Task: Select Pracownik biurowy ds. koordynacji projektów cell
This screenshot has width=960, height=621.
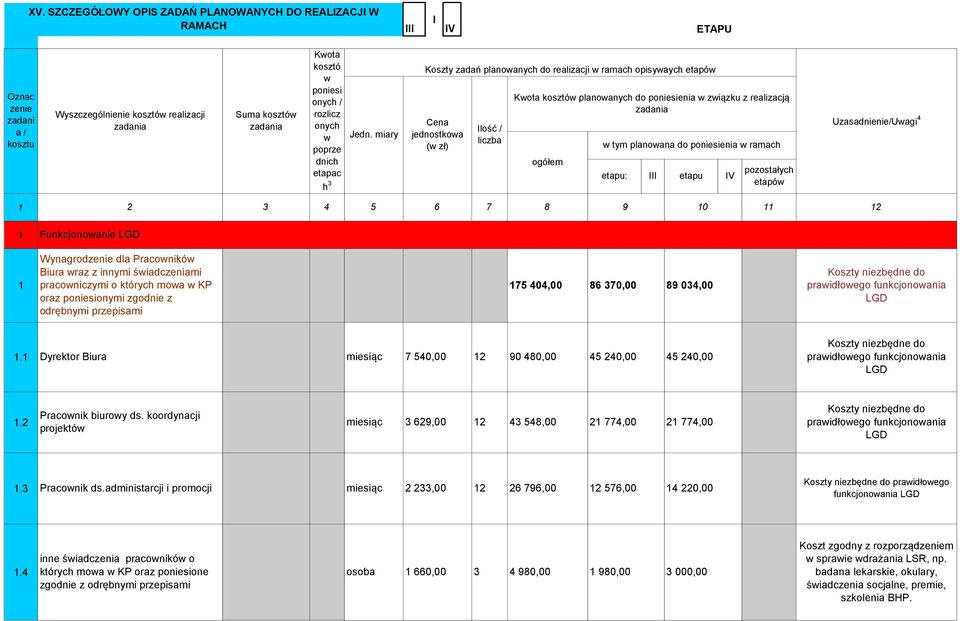Action: 130,422
